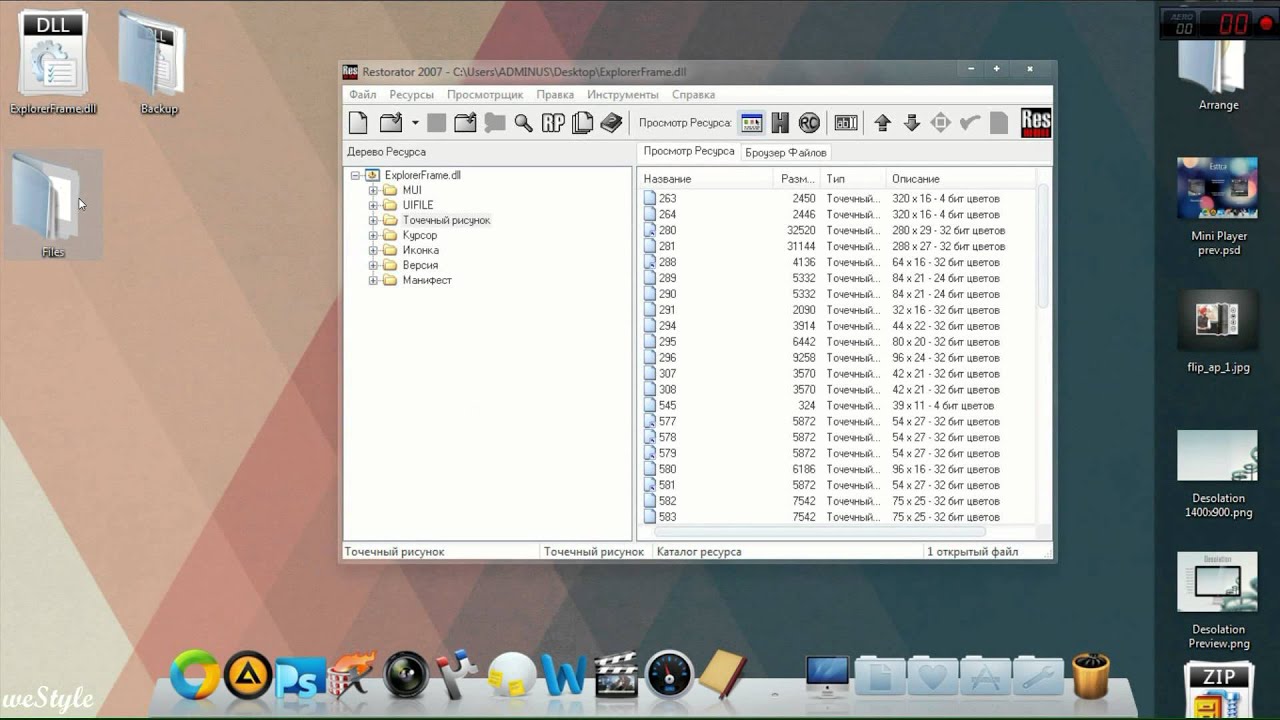Expand the Иконка folder node
The width and height of the screenshot is (1280, 720).
tap(373, 250)
